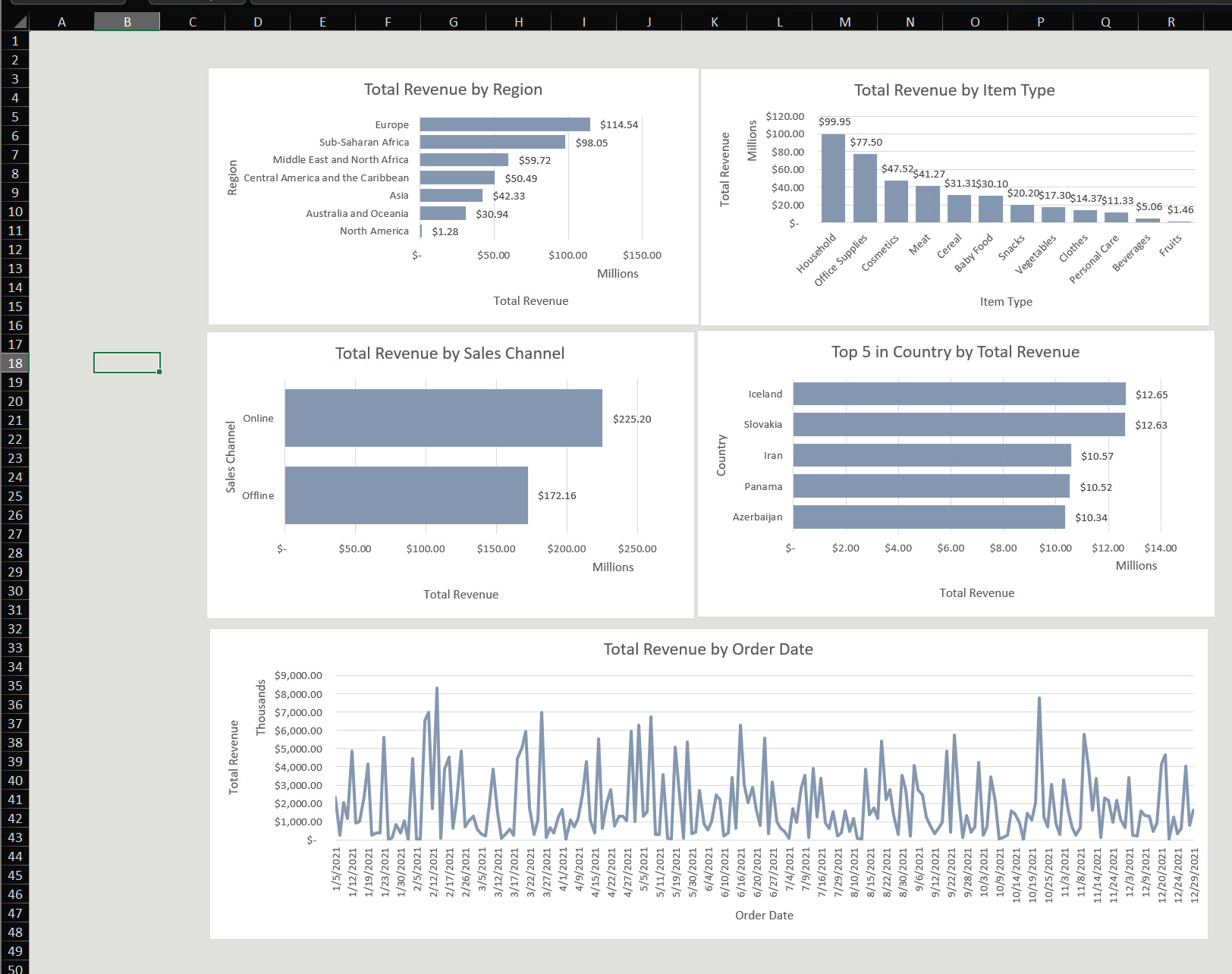Select column H header

pyautogui.click(x=518, y=22)
